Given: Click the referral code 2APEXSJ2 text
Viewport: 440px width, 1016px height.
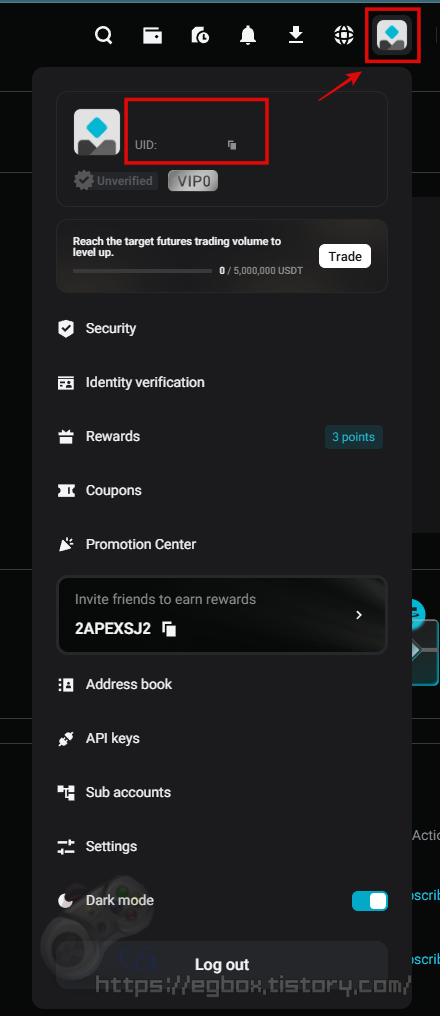Looking at the screenshot, I should tap(113, 629).
